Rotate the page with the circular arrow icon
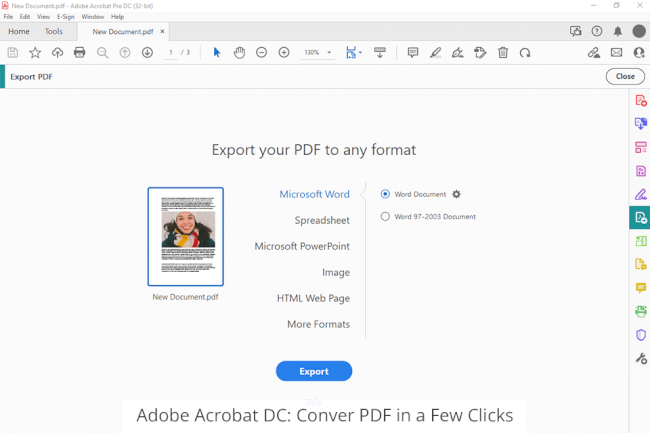Screen dimensions: 650x433 [525, 53]
